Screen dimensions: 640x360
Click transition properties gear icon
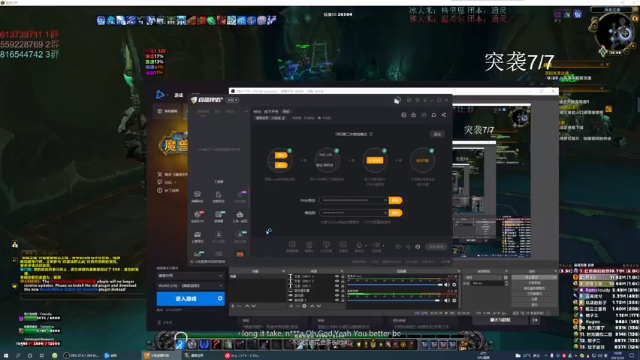tap(506, 278)
